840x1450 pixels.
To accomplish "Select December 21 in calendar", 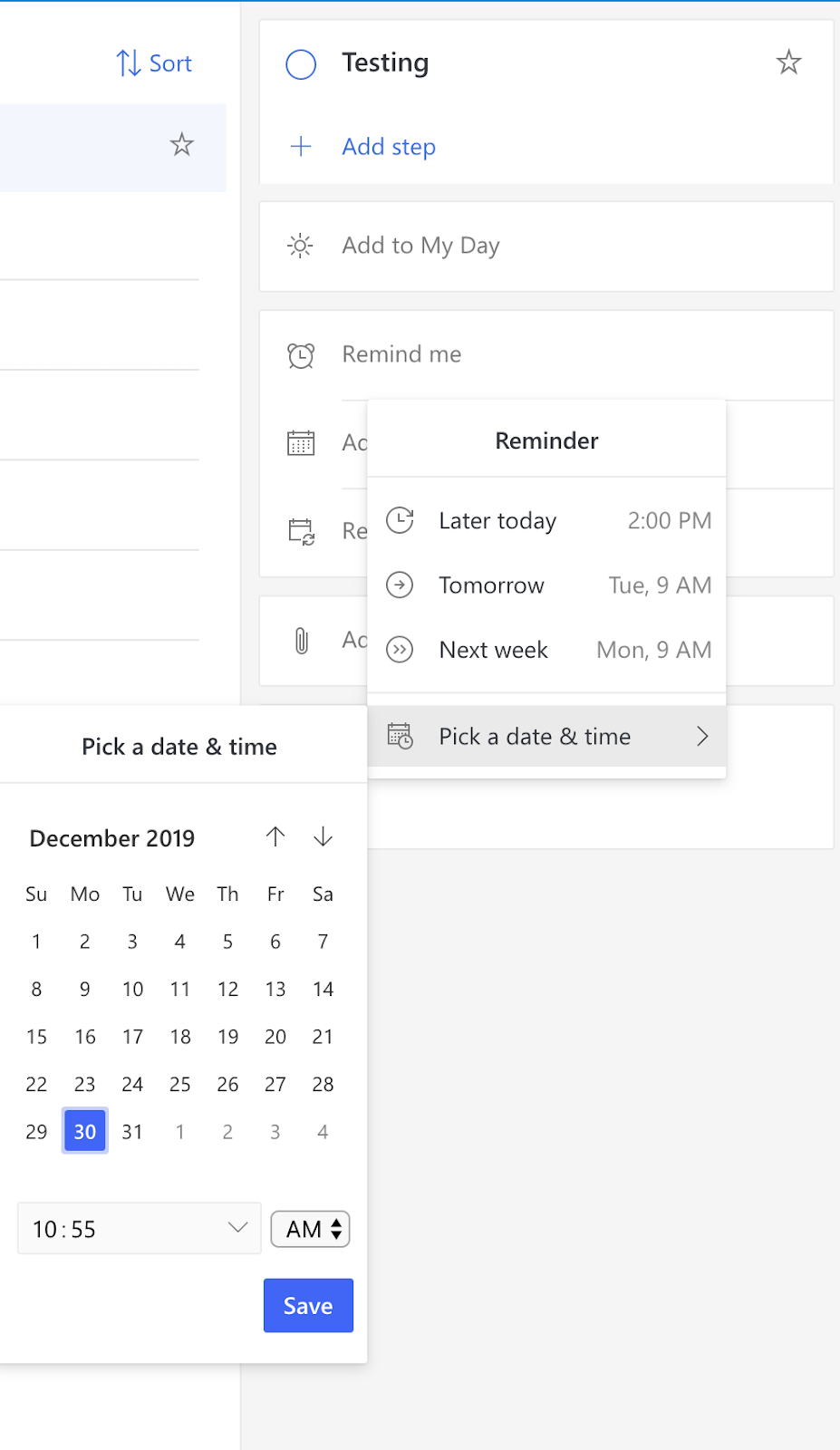I will click(323, 1037).
